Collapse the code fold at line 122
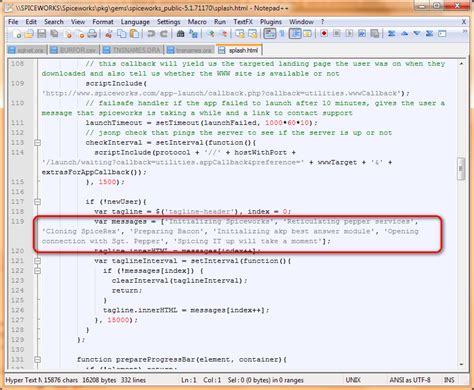This screenshot has height=390, width=474. click(x=37, y=271)
